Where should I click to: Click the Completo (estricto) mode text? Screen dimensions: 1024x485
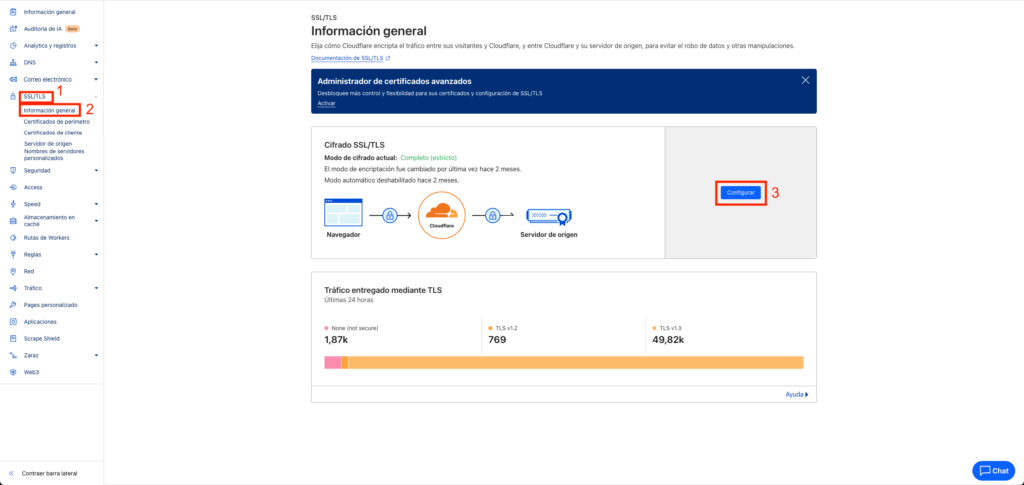(428, 157)
